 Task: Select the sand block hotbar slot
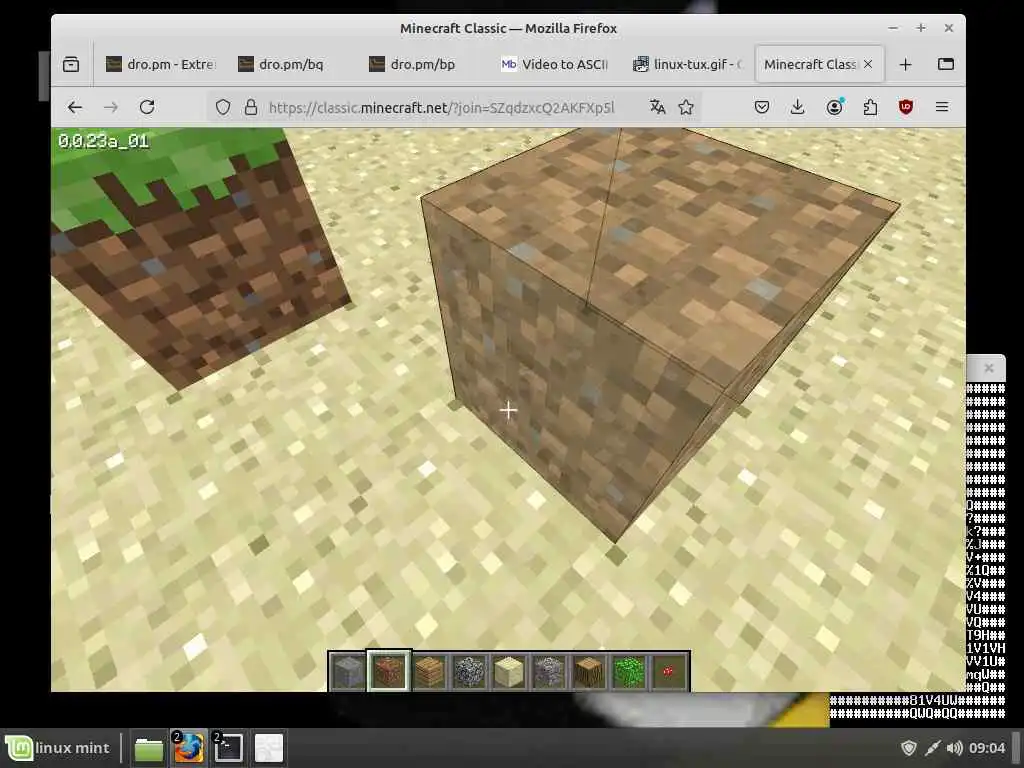[x=509, y=671]
